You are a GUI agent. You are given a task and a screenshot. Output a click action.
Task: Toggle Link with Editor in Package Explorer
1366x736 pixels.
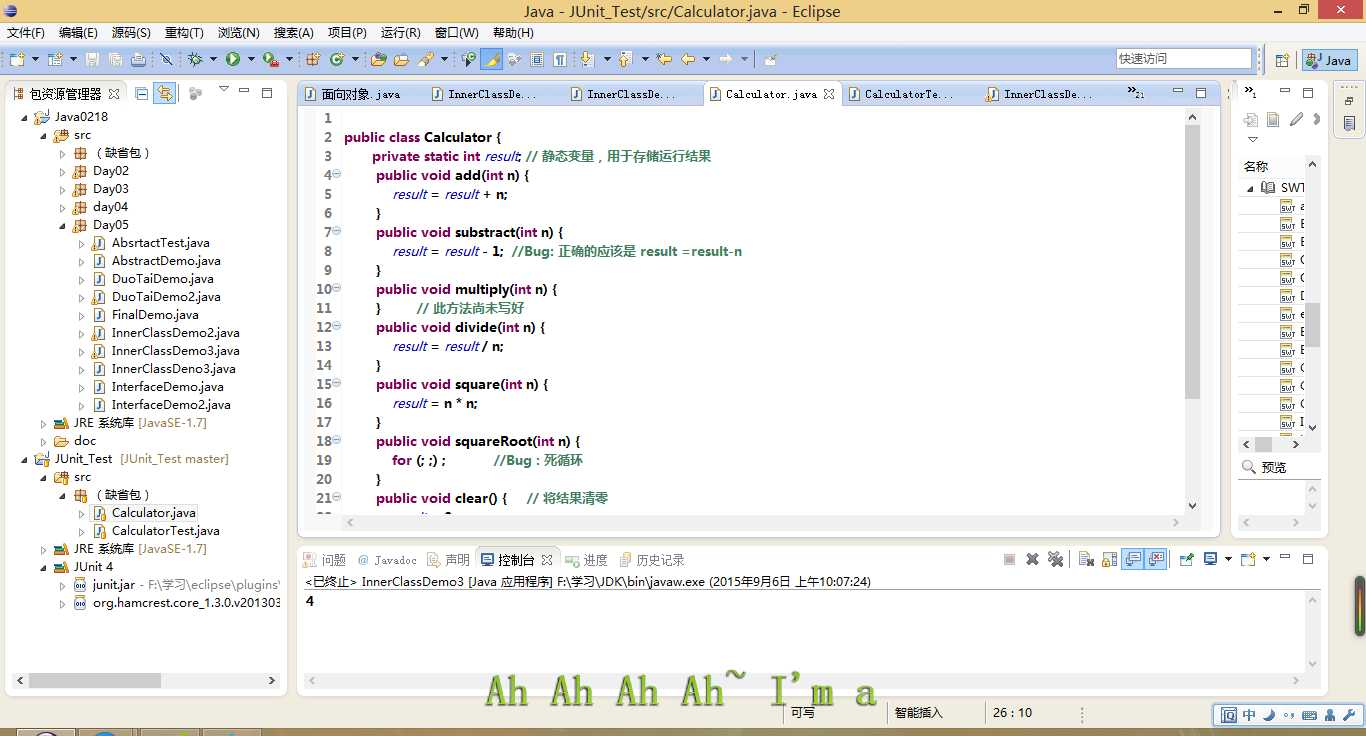click(x=165, y=93)
